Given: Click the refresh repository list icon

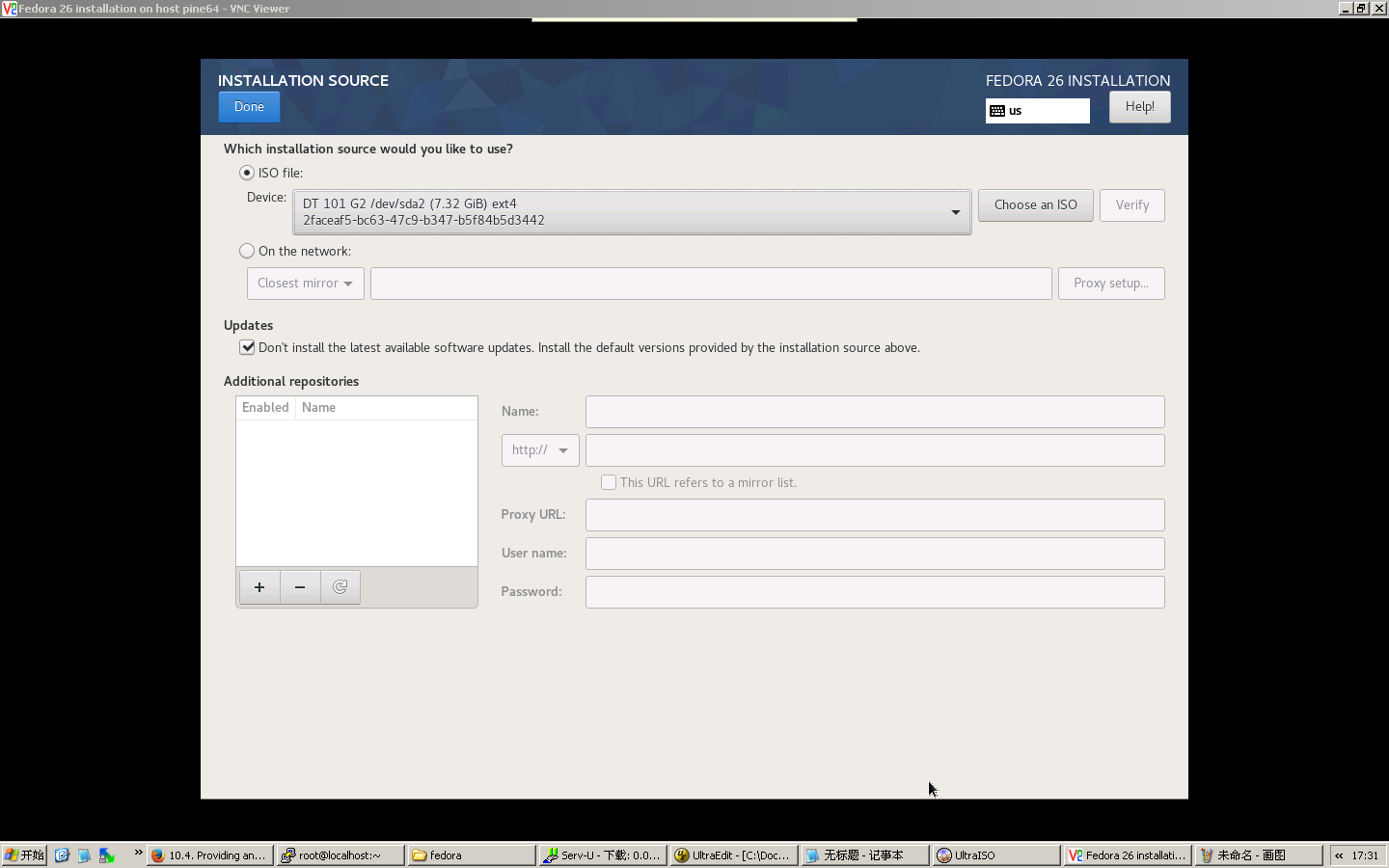Looking at the screenshot, I should 340,587.
